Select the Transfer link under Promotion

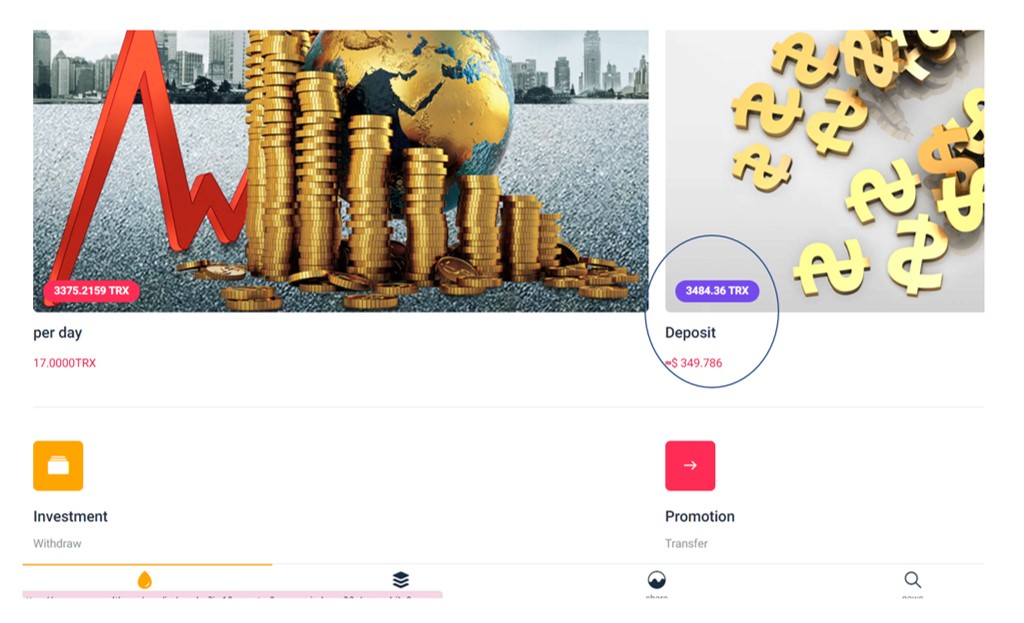point(686,543)
